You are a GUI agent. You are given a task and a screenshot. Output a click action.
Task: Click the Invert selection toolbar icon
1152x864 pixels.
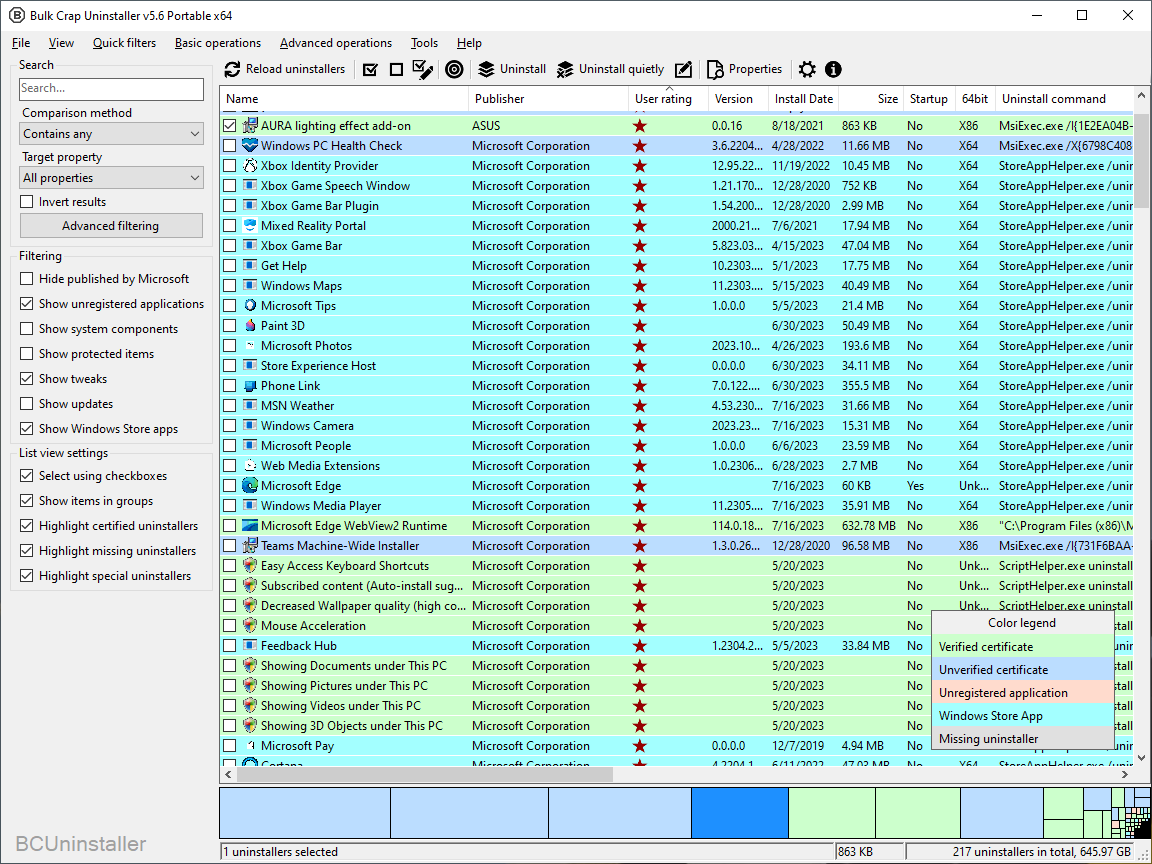(422, 69)
